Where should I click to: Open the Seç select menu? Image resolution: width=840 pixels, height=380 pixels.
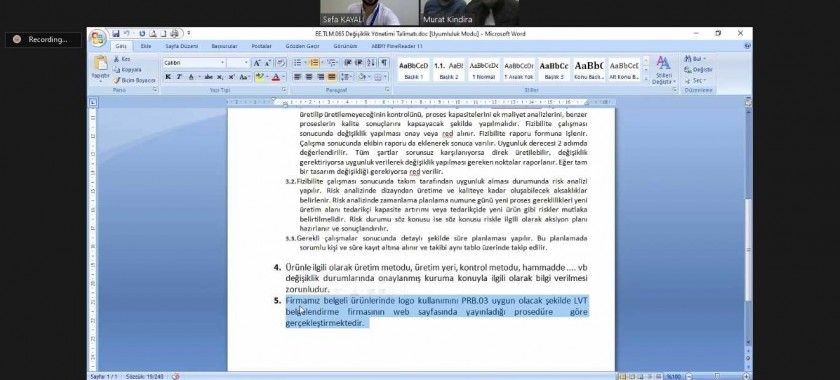(x=695, y=80)
